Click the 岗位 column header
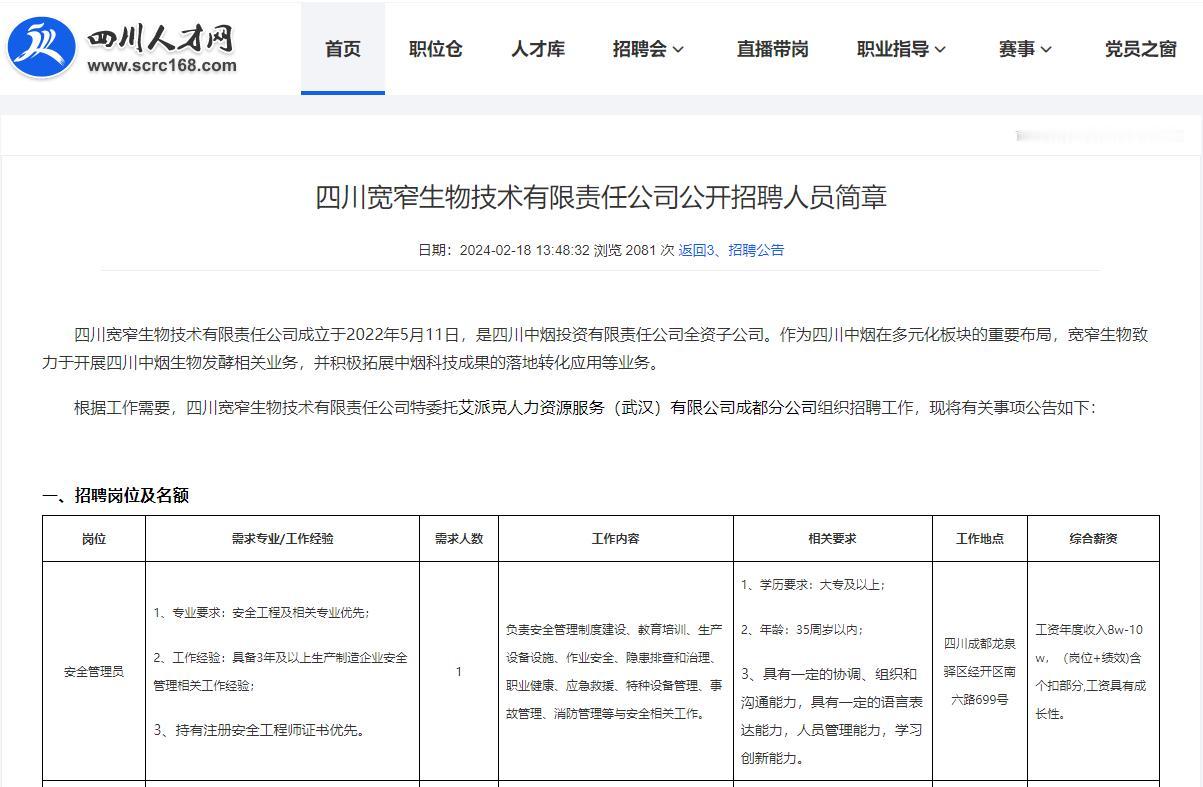Screen dimensions: 1203x787 [94, 538]
